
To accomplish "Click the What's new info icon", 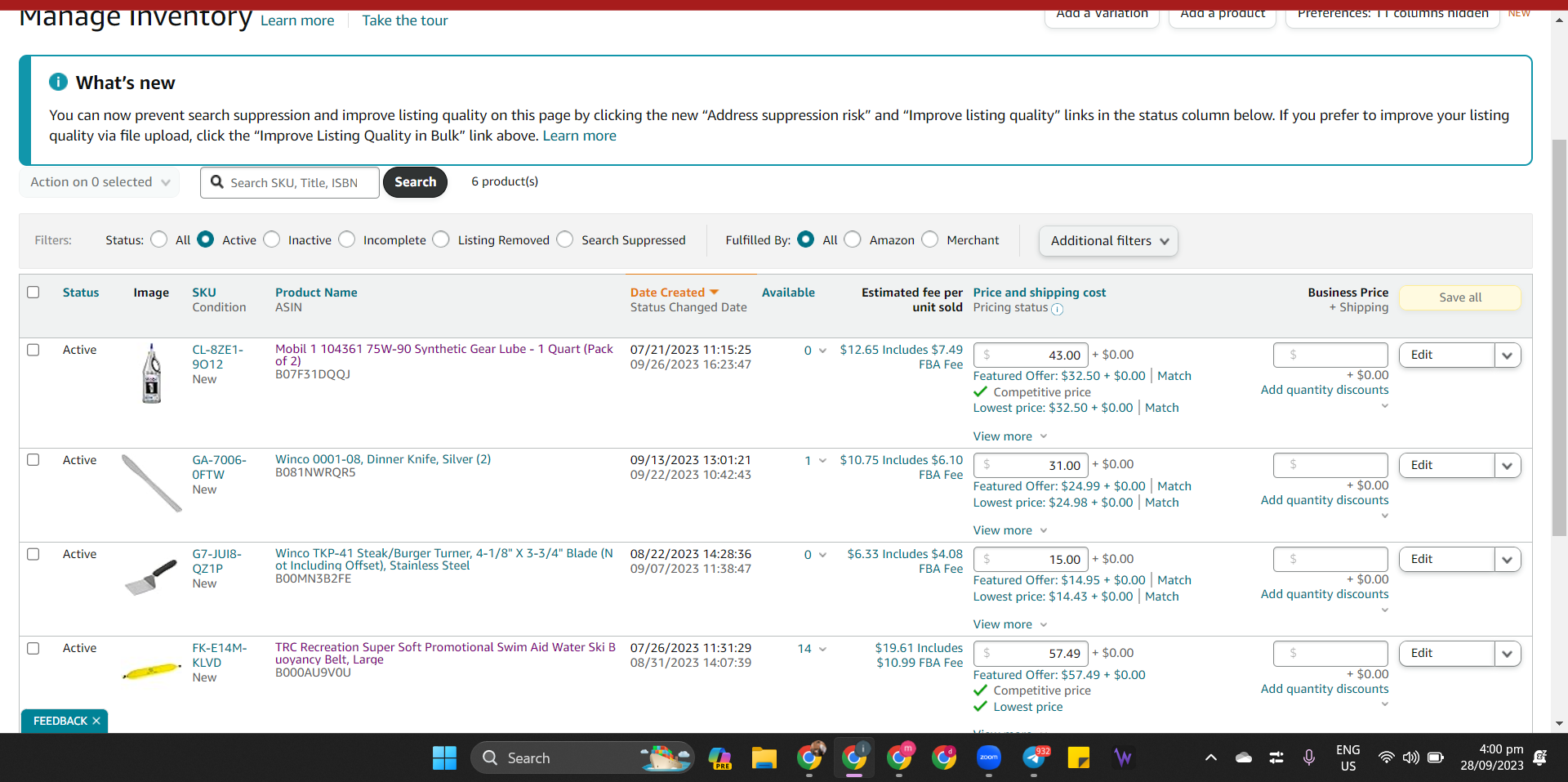I will 58,82.
